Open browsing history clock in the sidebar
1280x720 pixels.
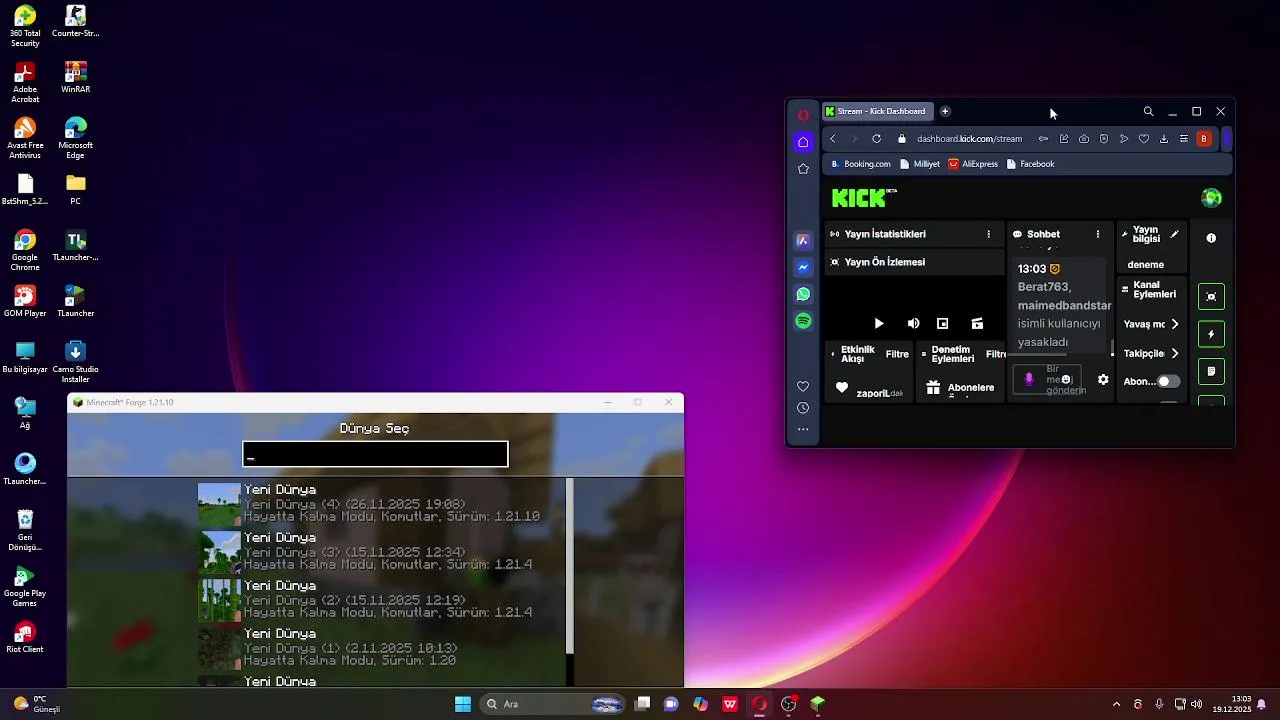(803, 408)
